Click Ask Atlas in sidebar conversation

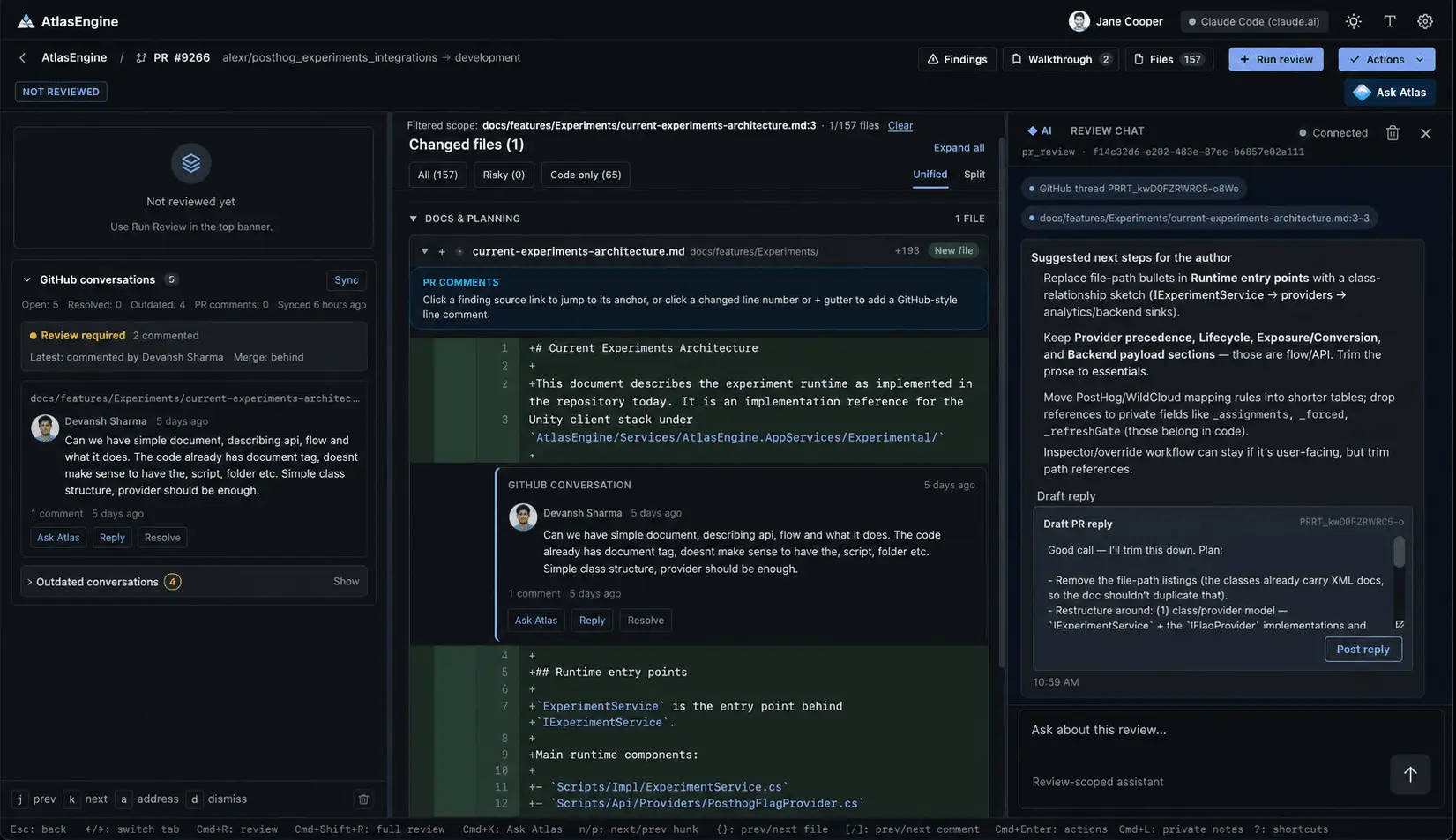[x=58, y=538]
